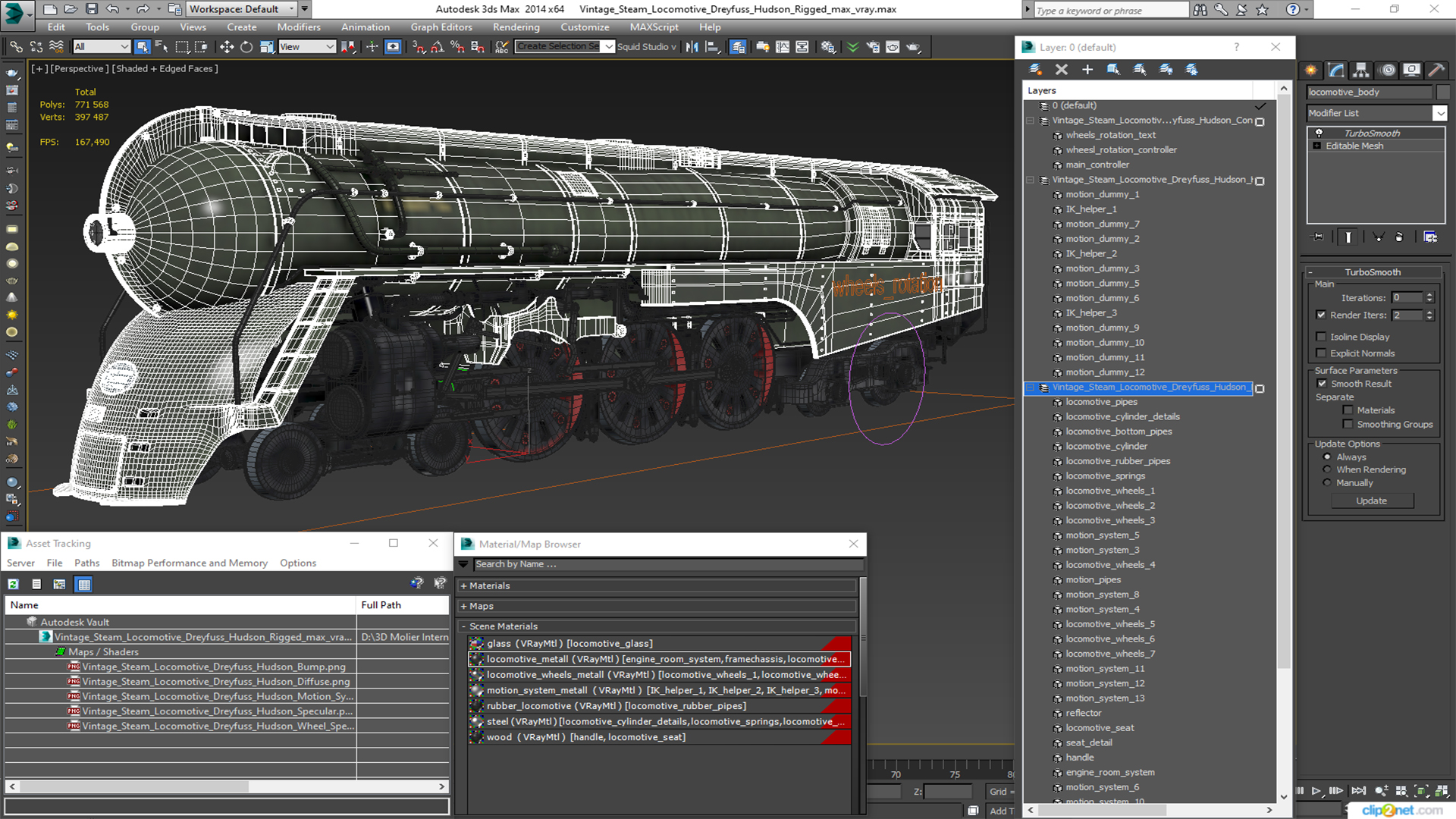The height and width of the screenshot is (819, 1456).
Task: Click Pin Stack icon under modifier list
Action: [x=1318, y=237]
